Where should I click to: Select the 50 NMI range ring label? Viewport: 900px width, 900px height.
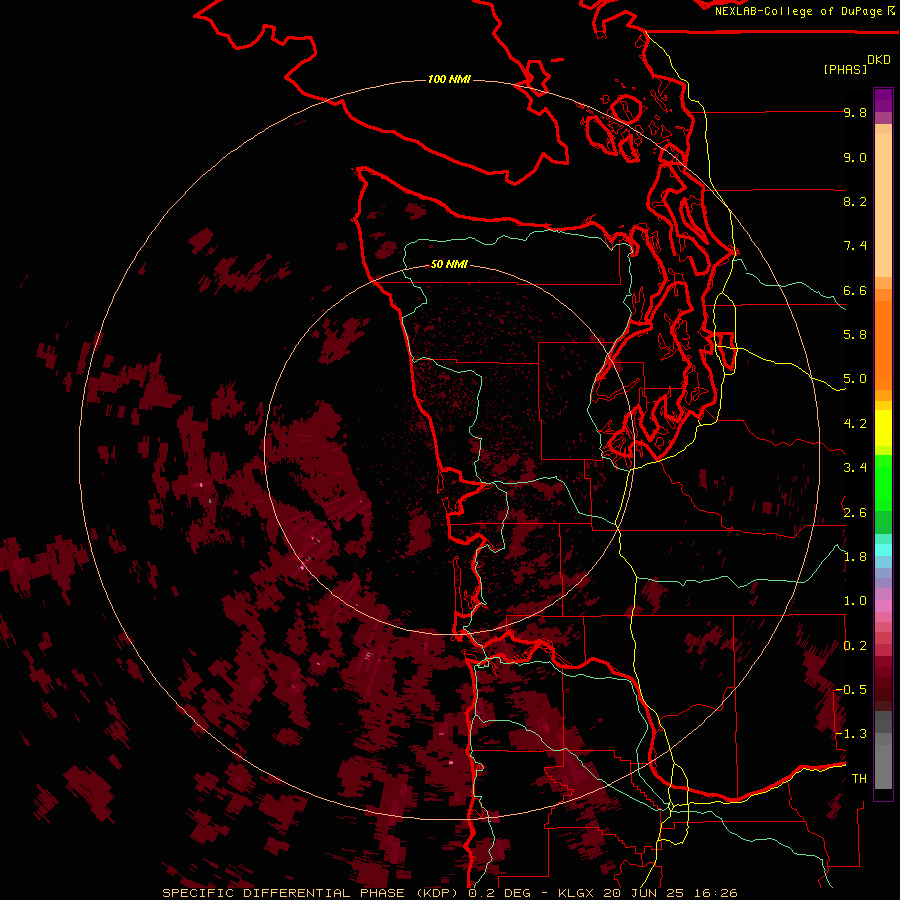[449, 264]
